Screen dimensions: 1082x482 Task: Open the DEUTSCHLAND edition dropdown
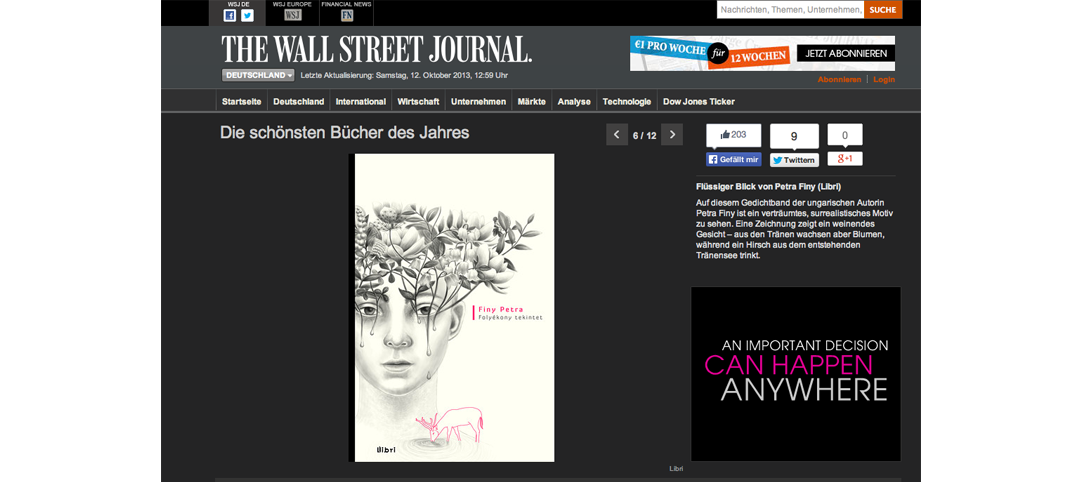(x=258, y=75)
